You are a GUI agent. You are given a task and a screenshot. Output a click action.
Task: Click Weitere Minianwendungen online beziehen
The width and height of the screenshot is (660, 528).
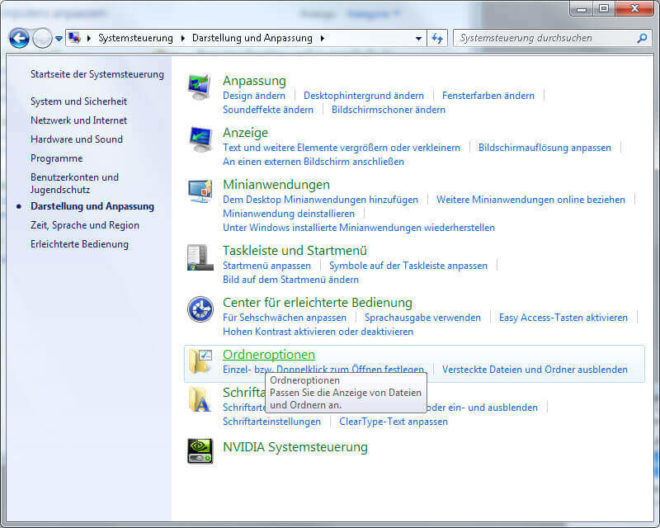(x=531, y=200)
